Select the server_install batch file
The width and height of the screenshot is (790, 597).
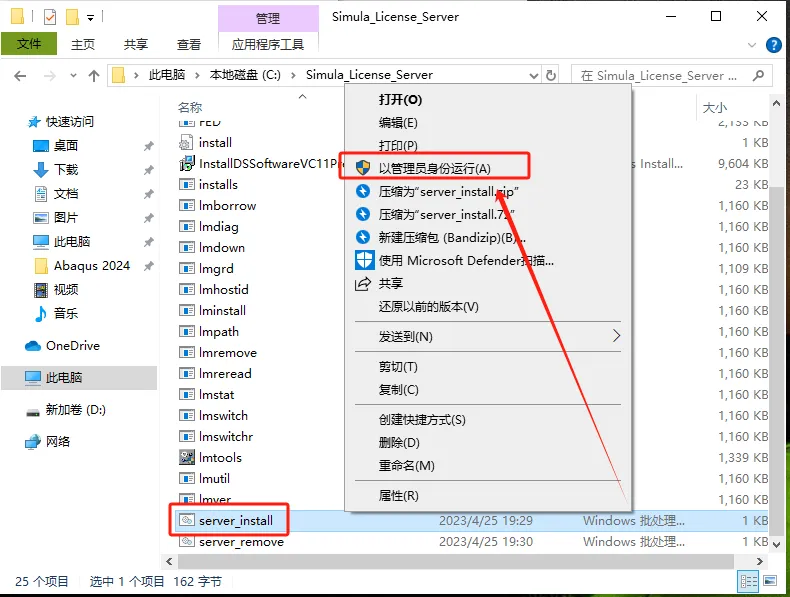pyautogui.click(x=236, y=520)
